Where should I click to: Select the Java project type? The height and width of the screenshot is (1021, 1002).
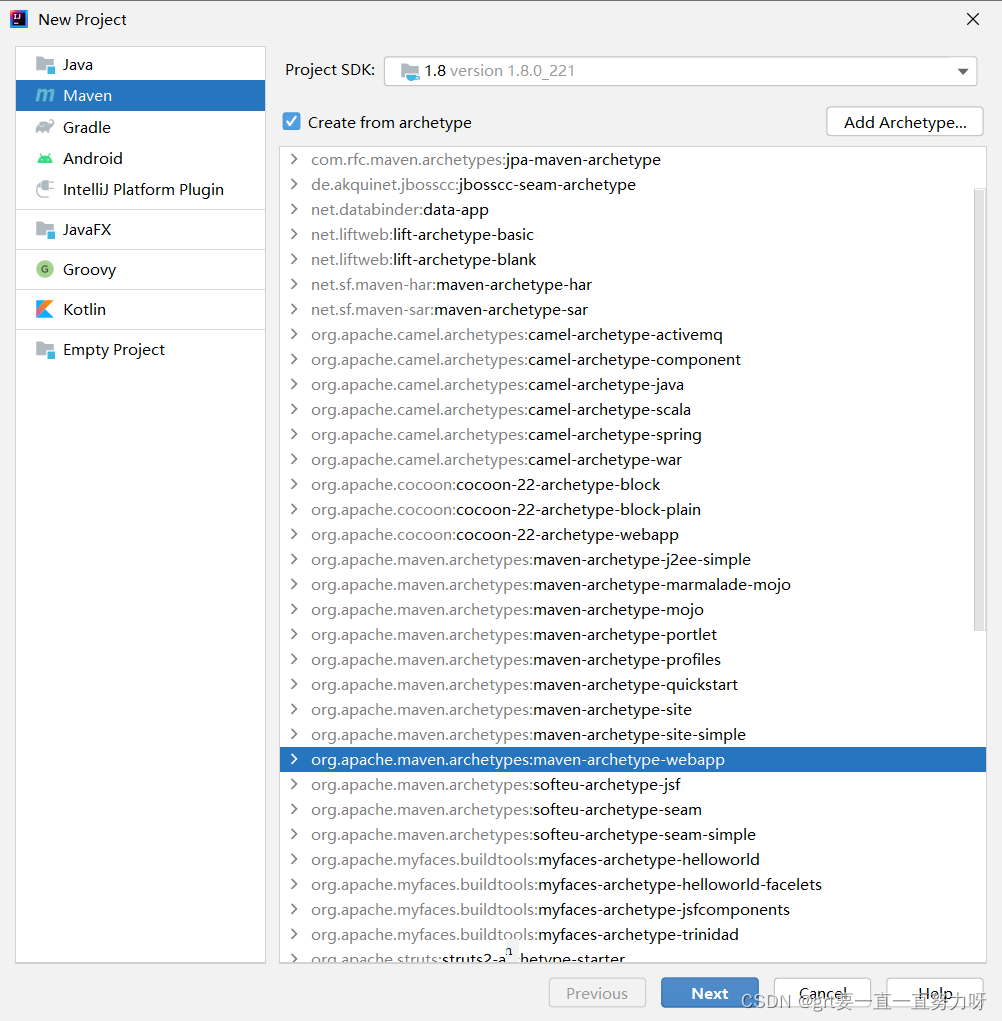click(x=141, y=64)
